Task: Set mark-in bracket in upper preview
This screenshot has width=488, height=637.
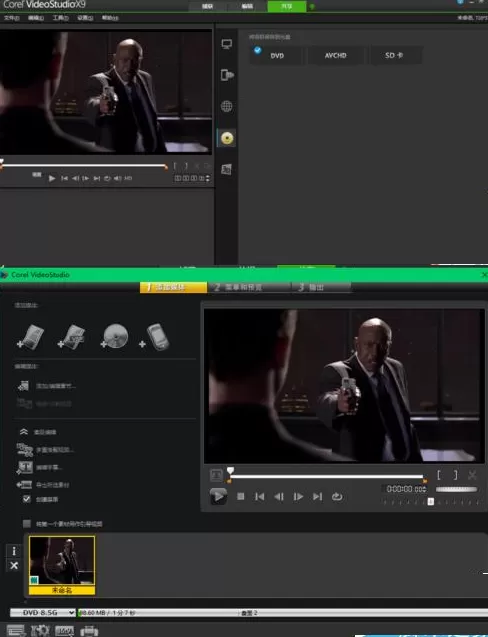Action: [x=175, y=166]
